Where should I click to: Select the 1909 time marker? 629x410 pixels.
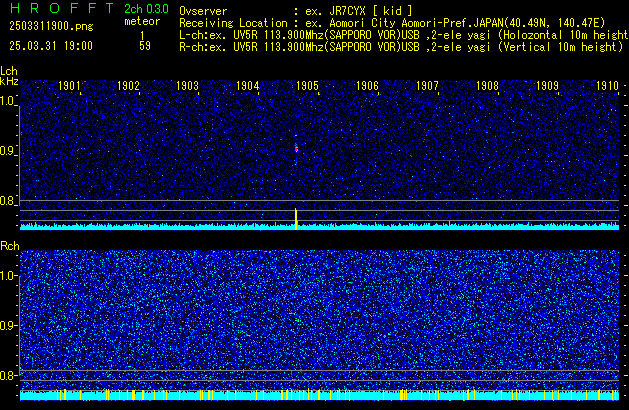coord(547,86)
